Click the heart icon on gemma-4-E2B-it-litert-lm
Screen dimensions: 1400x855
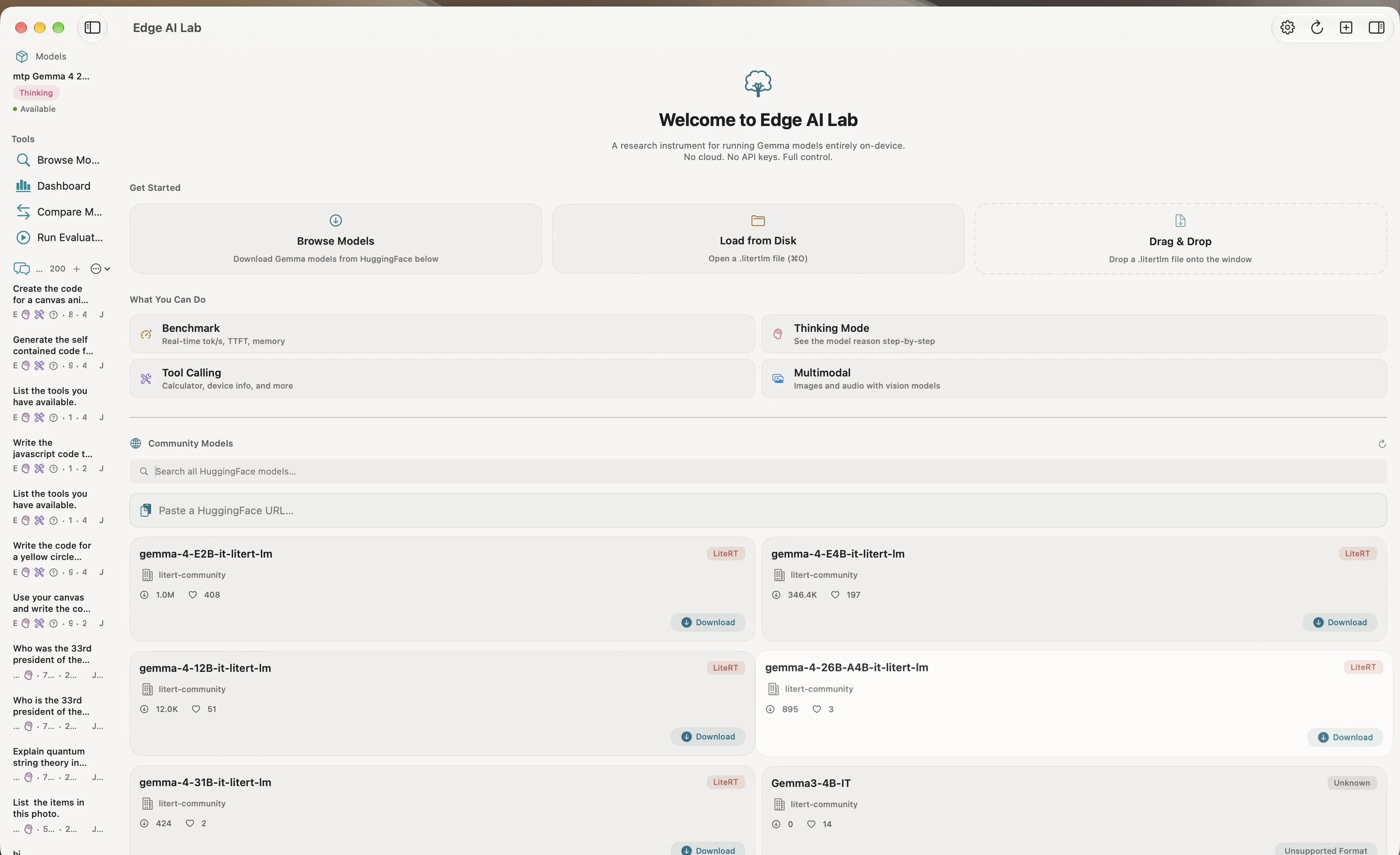click(x=192, y=594)
